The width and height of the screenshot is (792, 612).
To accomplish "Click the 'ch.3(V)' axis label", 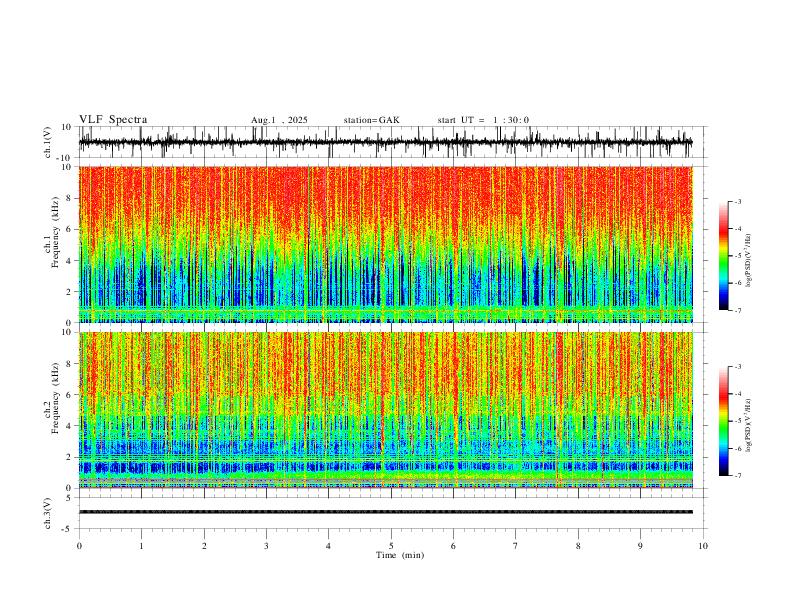I will (x=48, y=513).
